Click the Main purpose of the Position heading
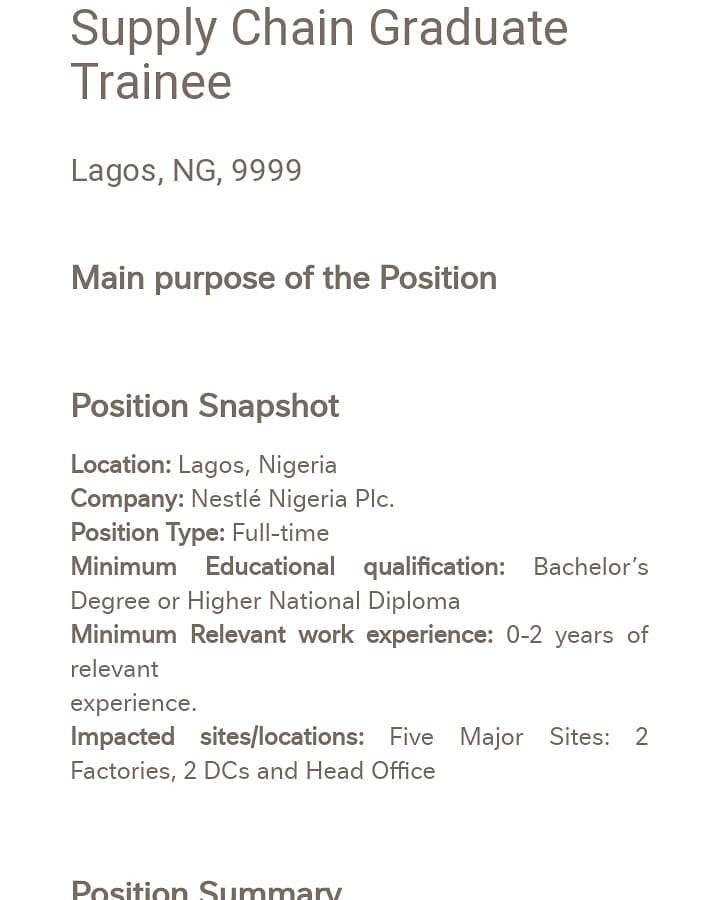The width and height of the screenshot is (720, 900). [x=284, y=278]
